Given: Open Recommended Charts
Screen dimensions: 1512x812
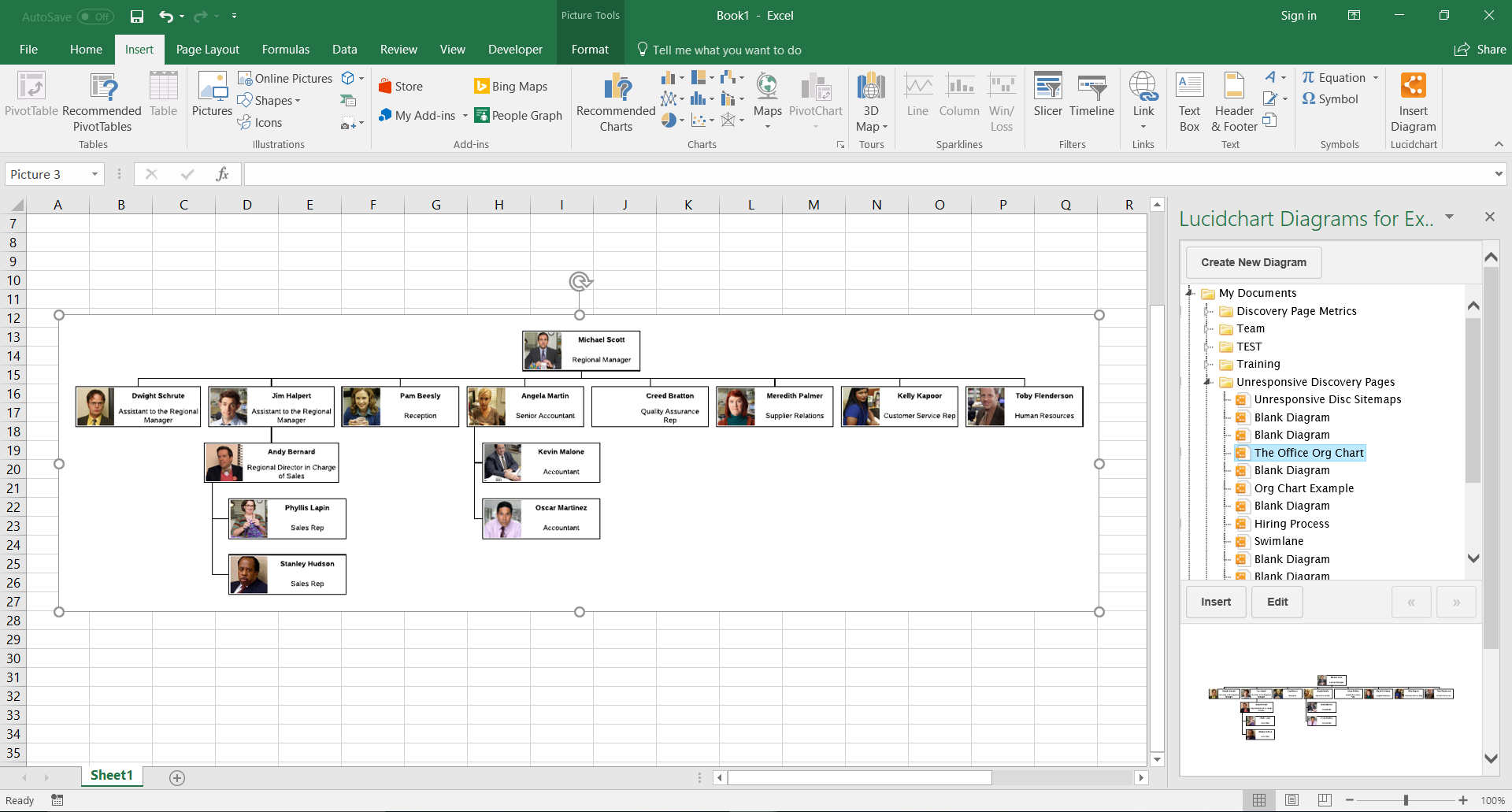Looking at the screenshot, I should 616,102.
